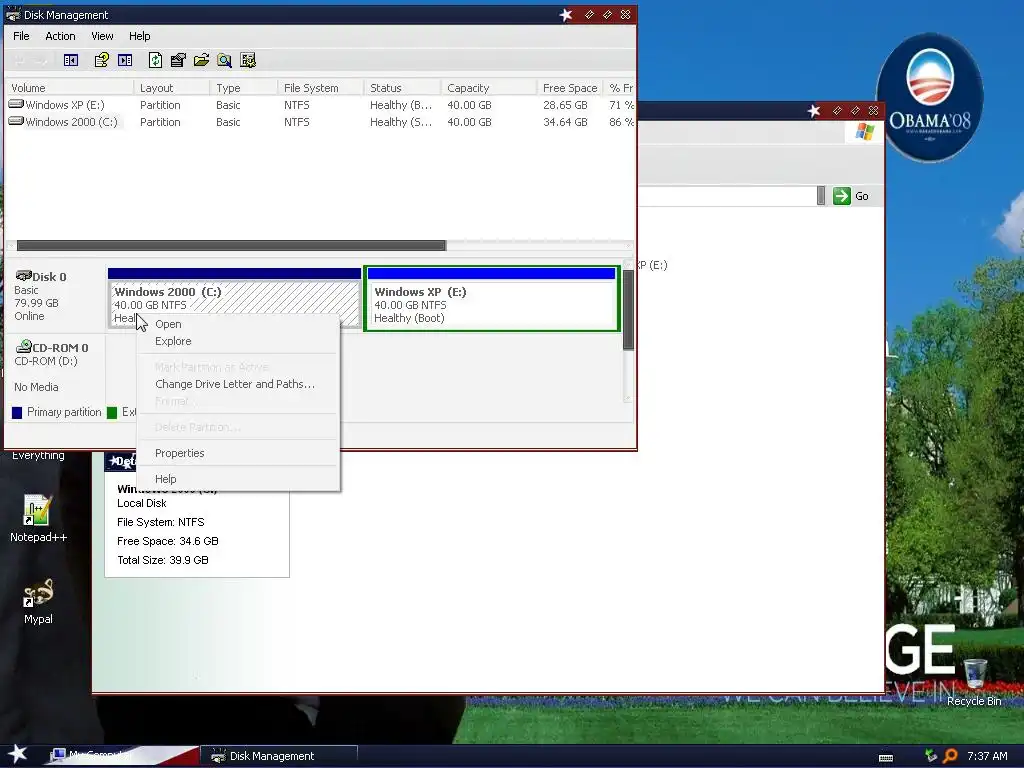Open the Help menu in menu bar
1024x768 pixels.
[140, 36]
